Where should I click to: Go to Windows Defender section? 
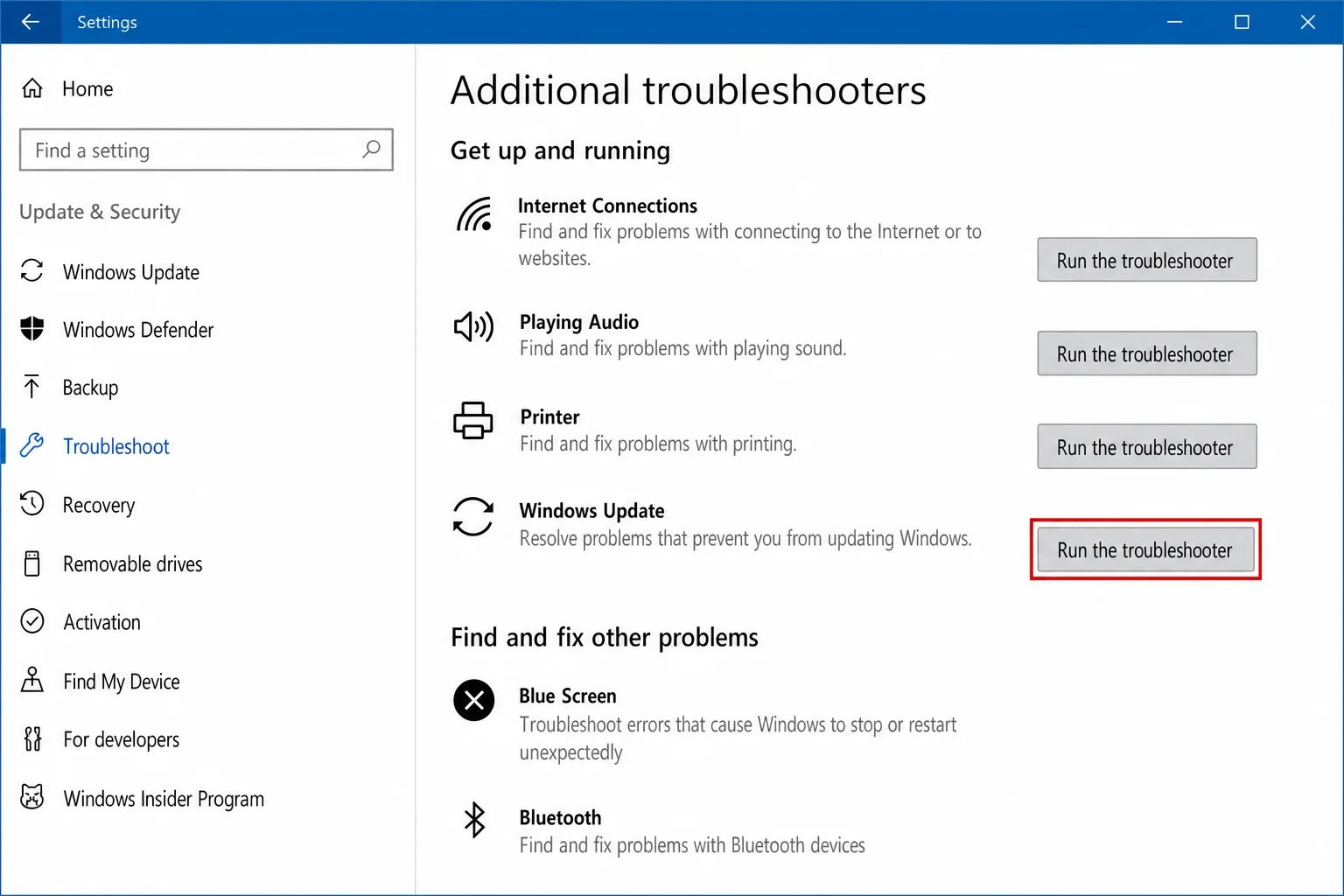point(138,330)
